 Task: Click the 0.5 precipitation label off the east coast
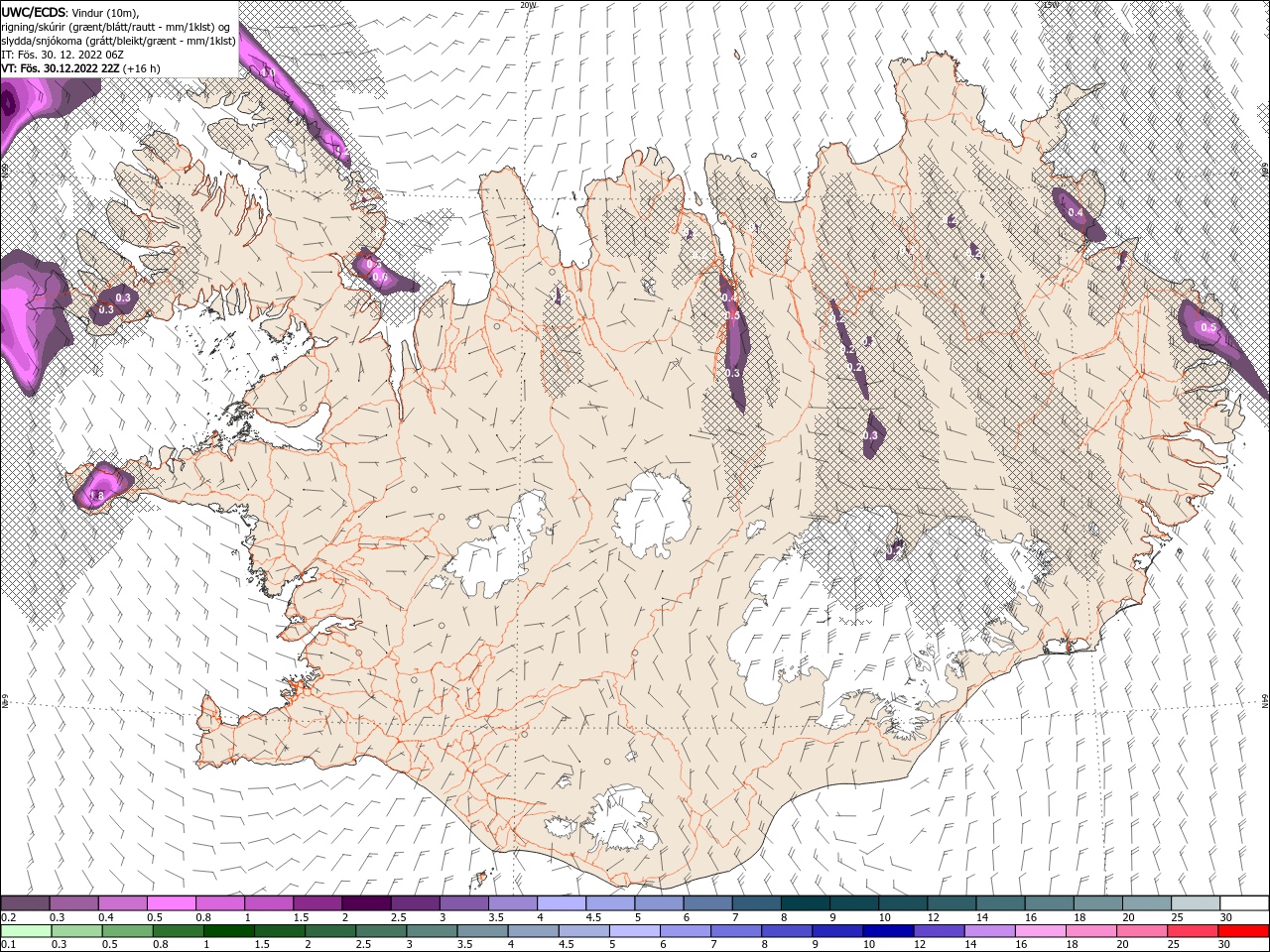point(1207,327)
